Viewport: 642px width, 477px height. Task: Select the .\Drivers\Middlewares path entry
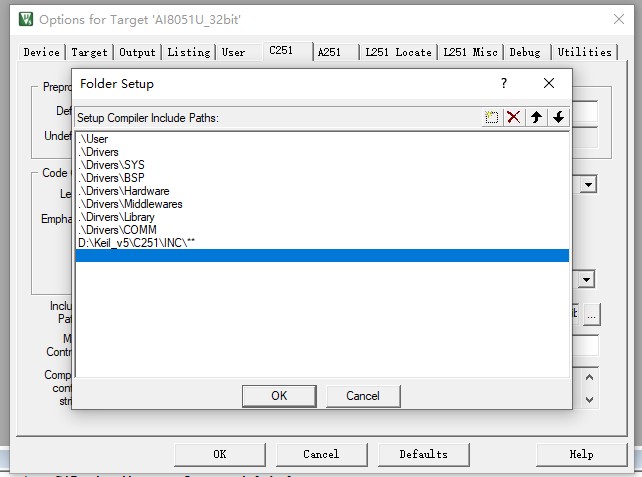[322, 204]
